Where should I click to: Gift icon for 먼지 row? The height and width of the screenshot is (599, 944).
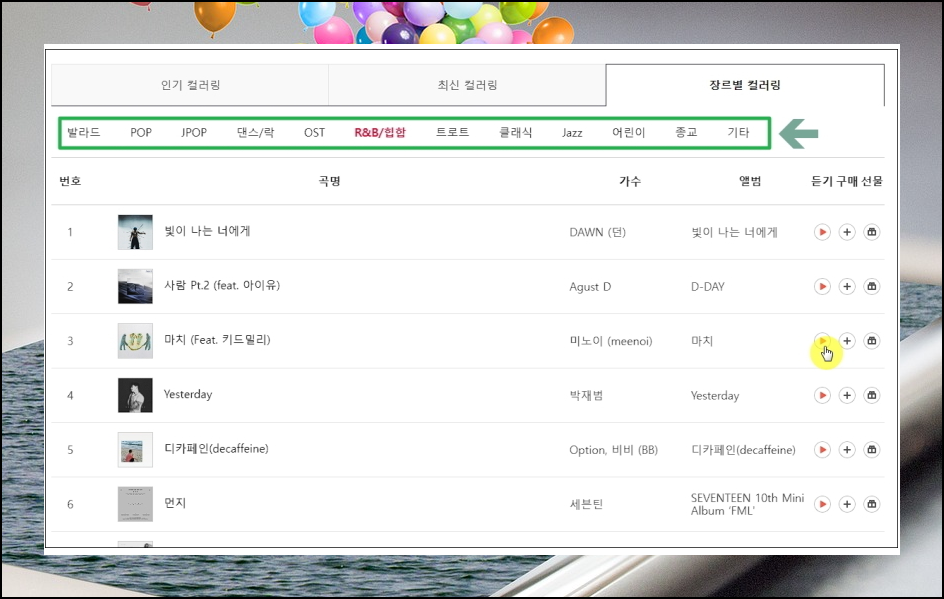pos(871,504)
